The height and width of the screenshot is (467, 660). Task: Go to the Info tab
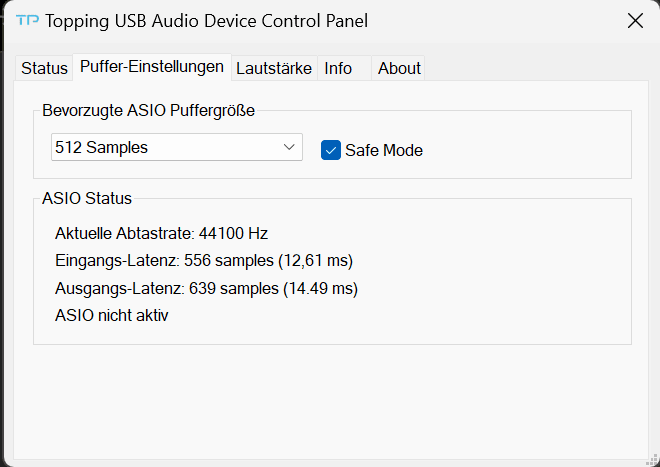pyautogui.click(x=338, y=68)
